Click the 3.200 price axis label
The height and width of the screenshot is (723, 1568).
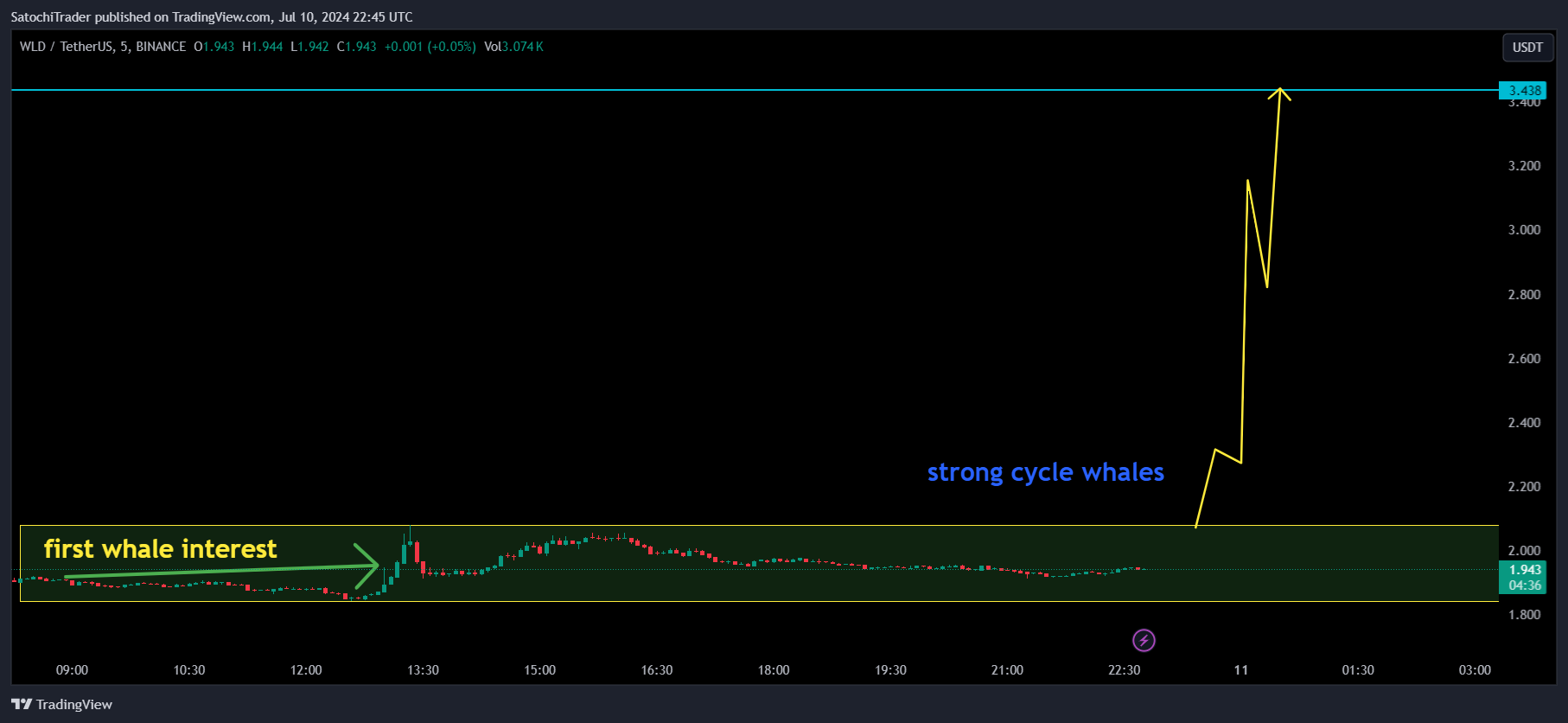point(1524,166)
